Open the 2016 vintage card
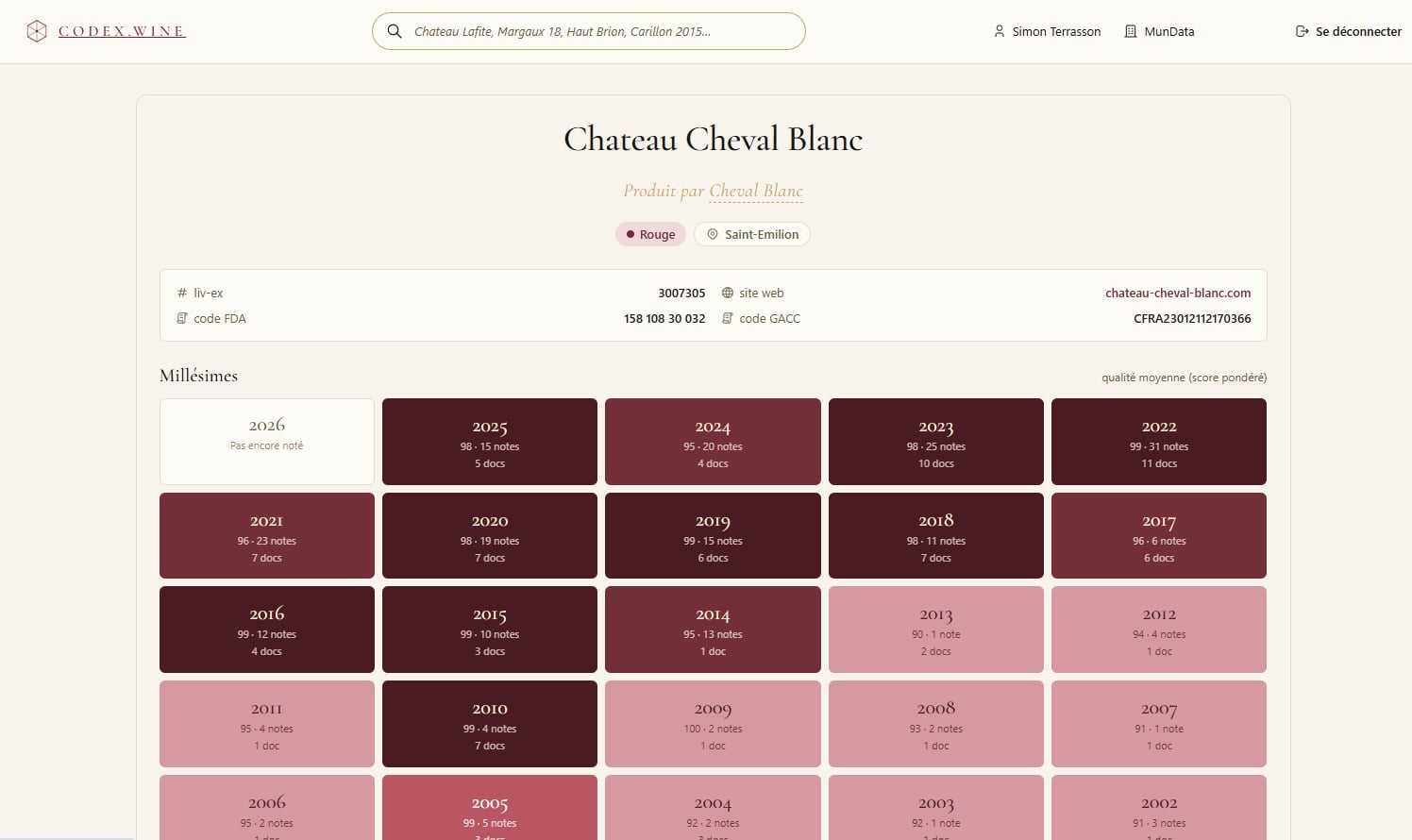 (x=267, y=630)
